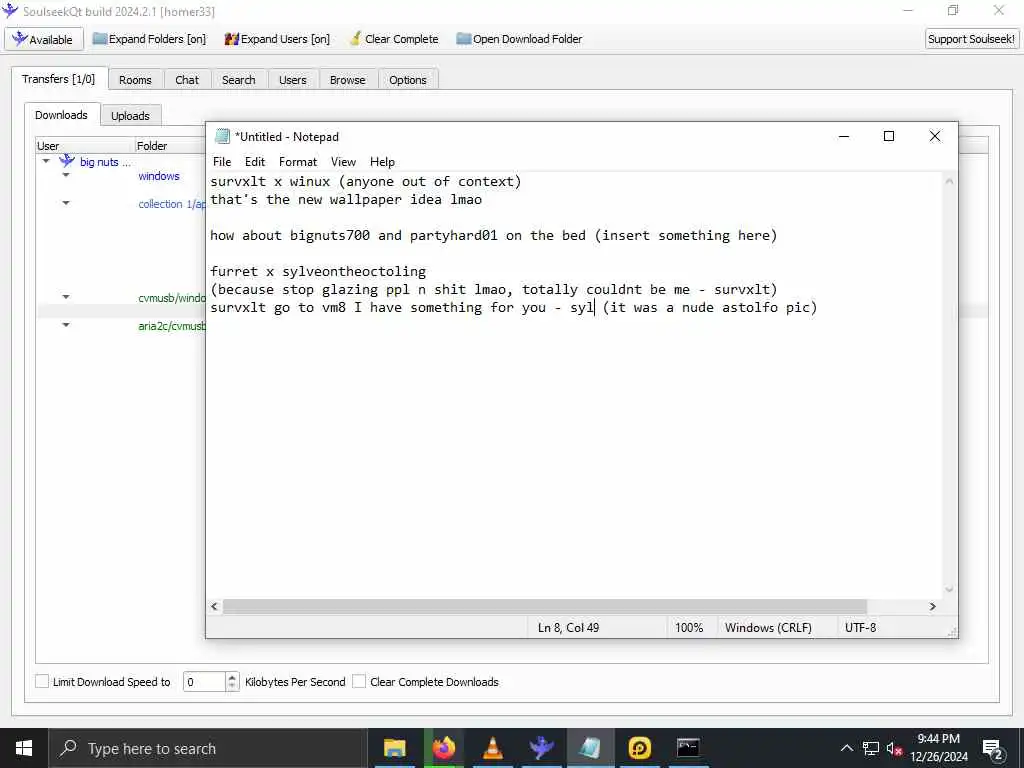Open Notepad File menu

[222, 162]
